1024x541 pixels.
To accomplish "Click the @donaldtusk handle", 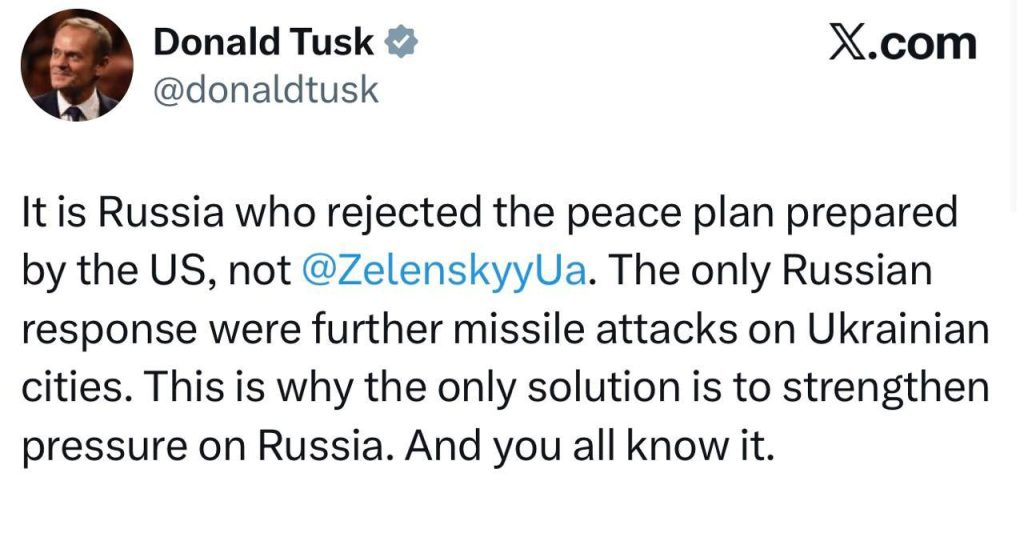I will tap(266, 90).
